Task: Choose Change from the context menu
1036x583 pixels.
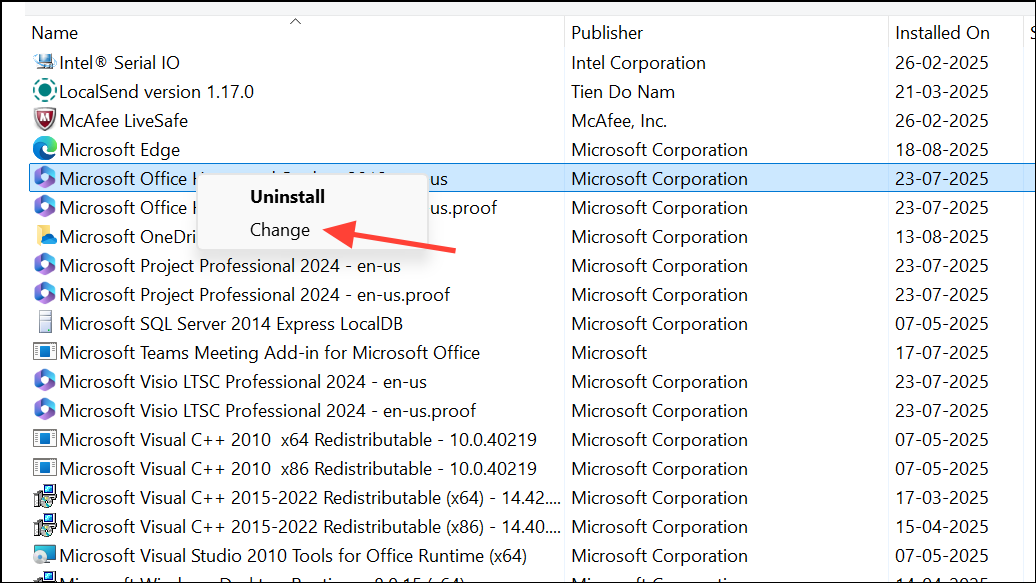Action: coord(279,229)
